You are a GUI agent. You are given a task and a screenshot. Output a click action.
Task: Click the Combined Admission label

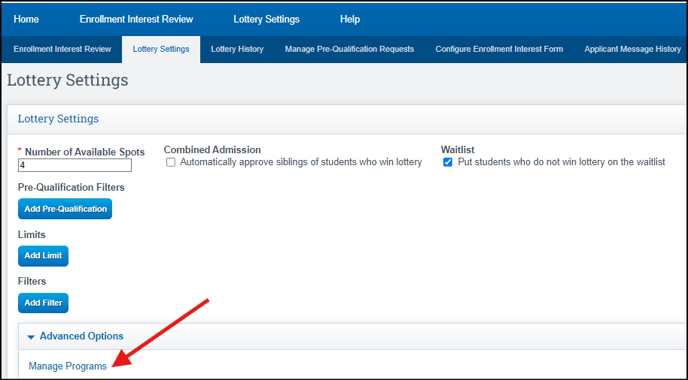(212, 150)
